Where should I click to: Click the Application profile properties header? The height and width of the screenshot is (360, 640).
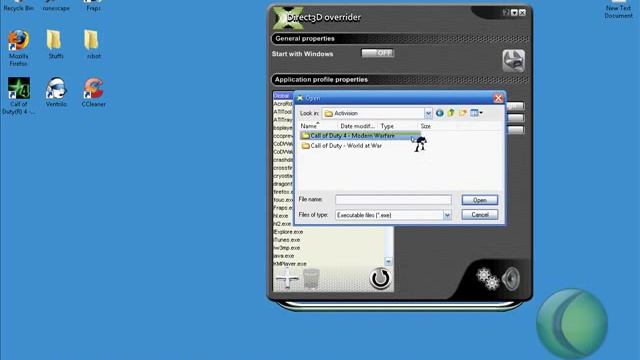(x=400, y=80)
